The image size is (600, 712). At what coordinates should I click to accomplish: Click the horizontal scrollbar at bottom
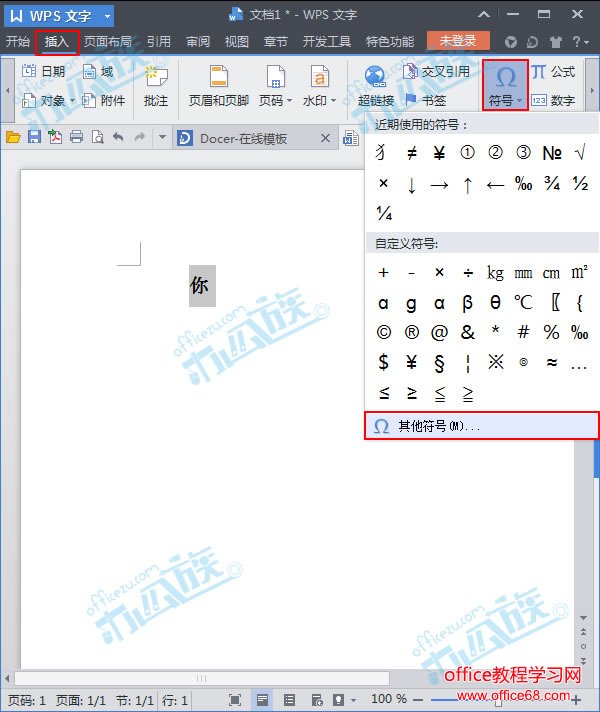tap(202, 678)
